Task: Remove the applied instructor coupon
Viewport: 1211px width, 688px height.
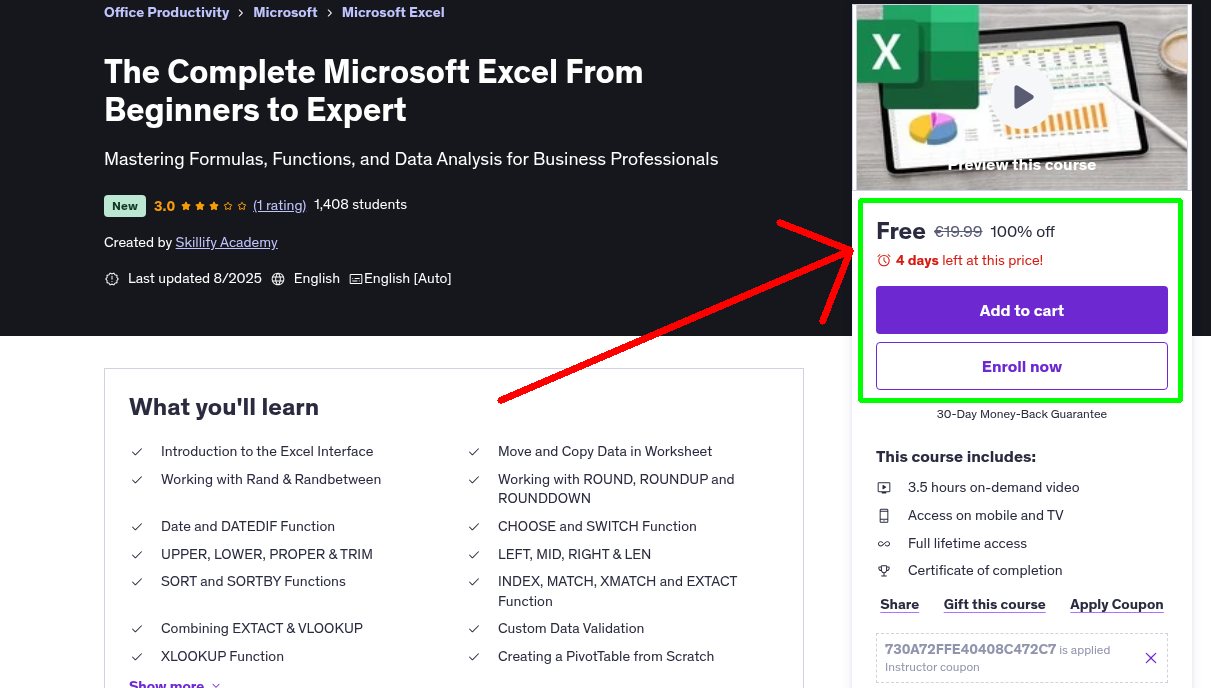Action: 1151,658
